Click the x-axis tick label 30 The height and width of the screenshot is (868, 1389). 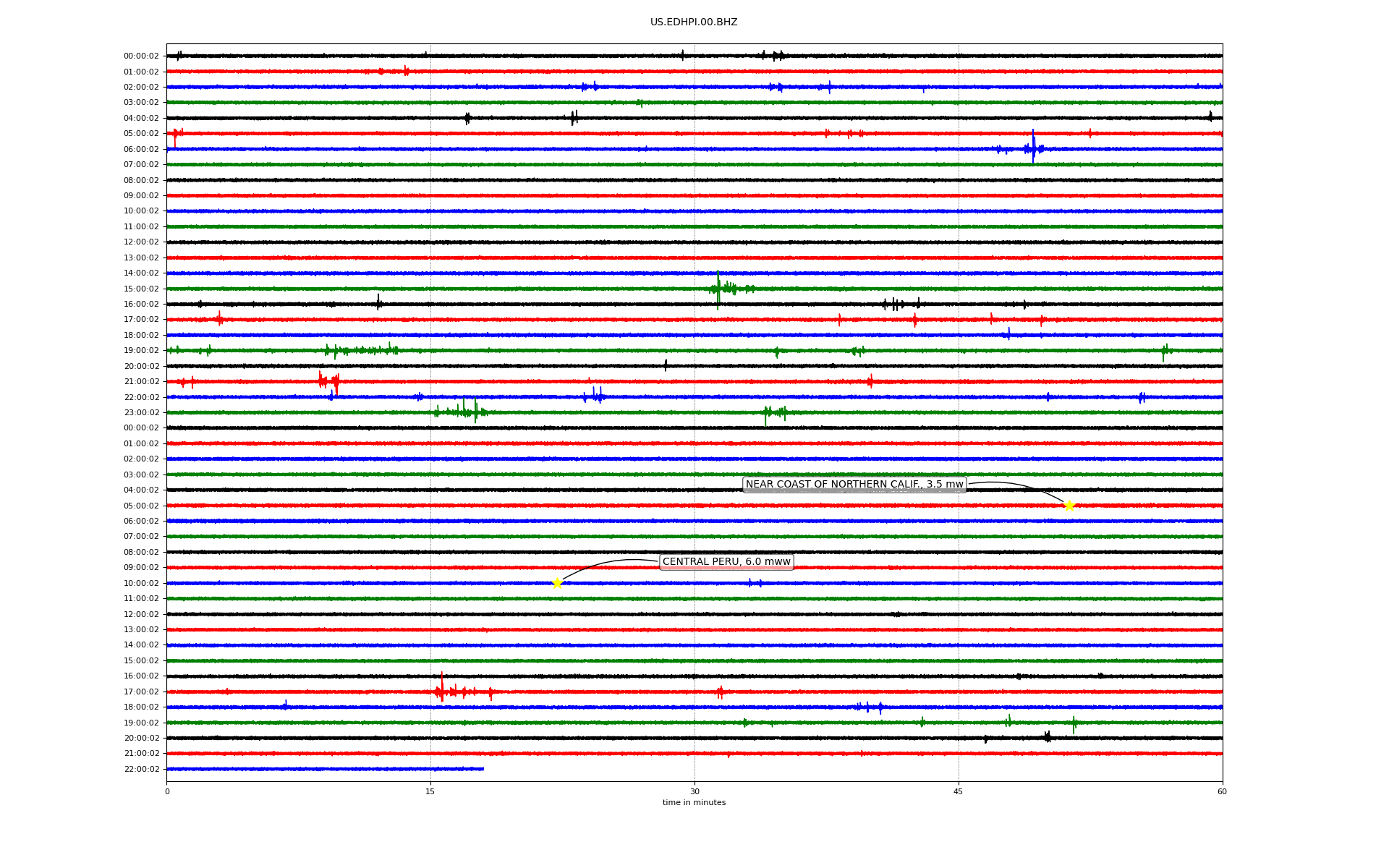pos(694,791)
